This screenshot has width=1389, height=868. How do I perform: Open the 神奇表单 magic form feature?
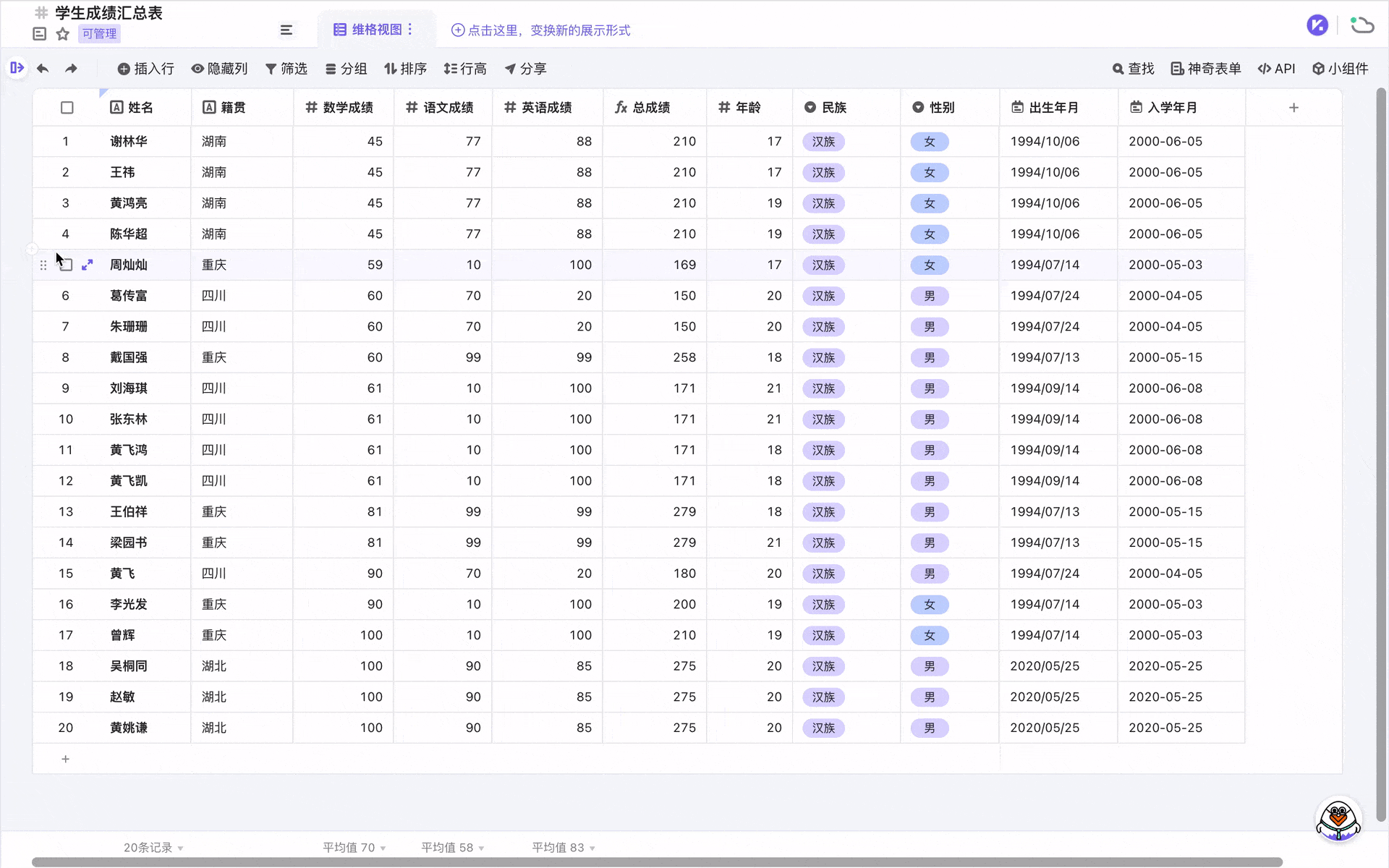coord(1205,68)
